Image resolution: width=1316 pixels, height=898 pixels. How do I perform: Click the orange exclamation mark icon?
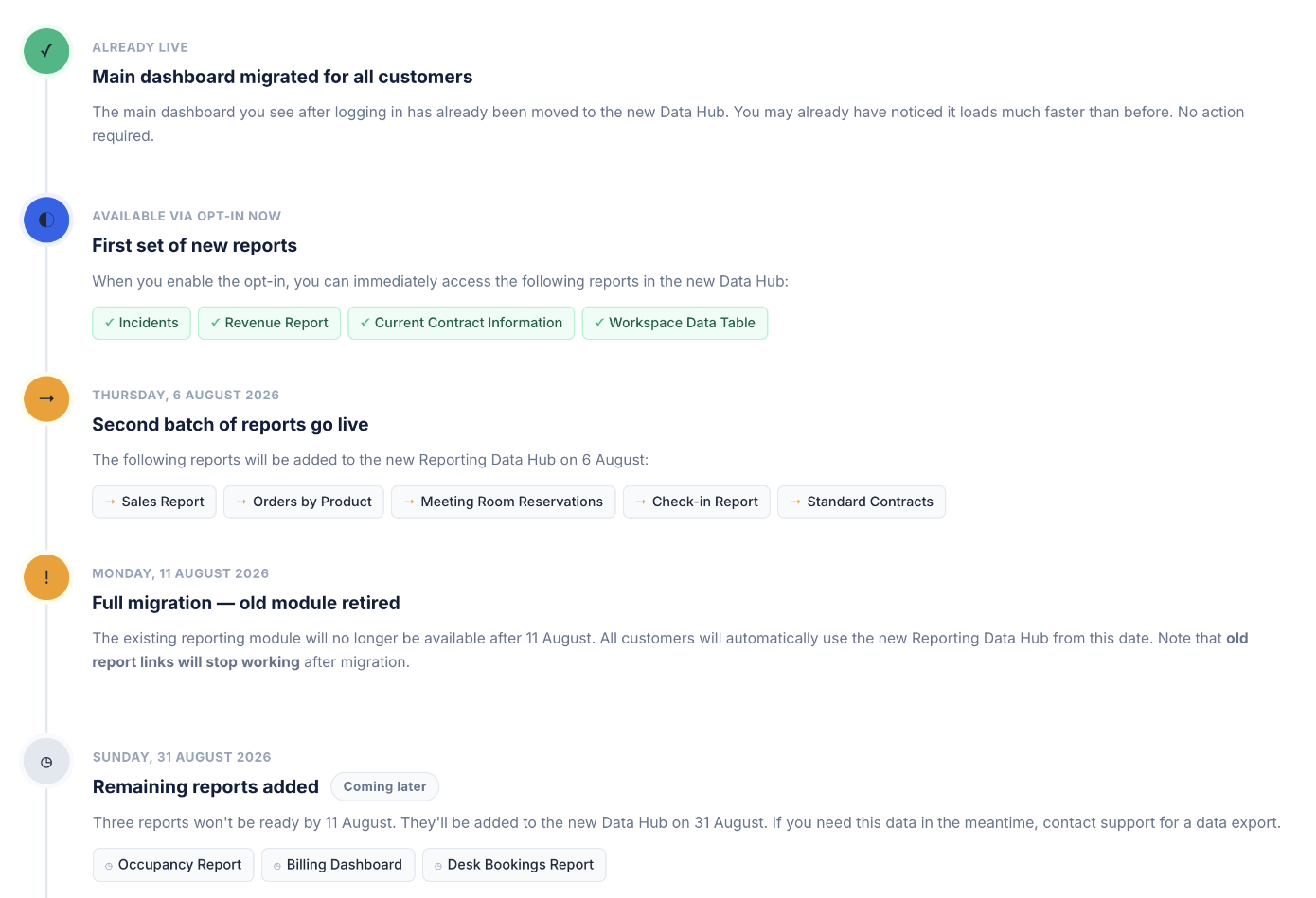click(46, 577)
